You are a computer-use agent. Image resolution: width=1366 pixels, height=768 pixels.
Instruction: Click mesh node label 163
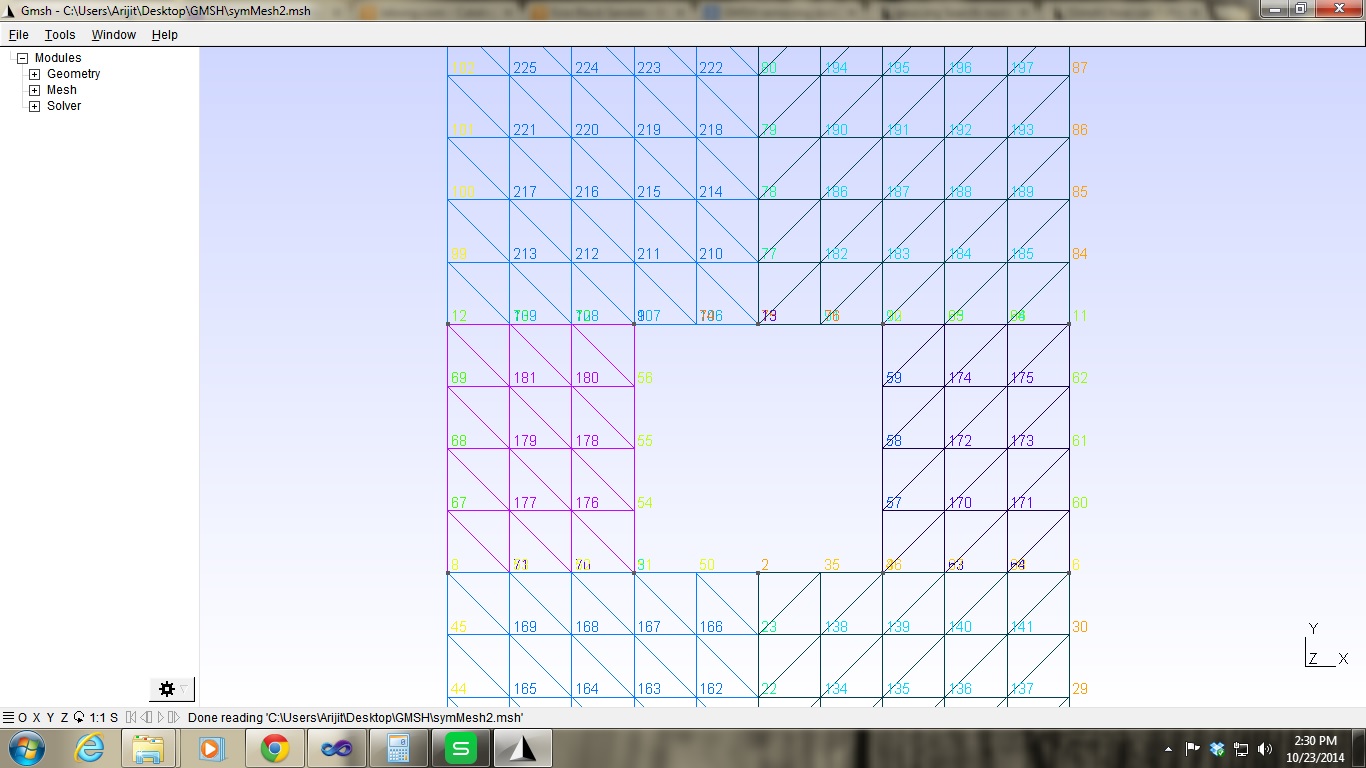[649, 689]
